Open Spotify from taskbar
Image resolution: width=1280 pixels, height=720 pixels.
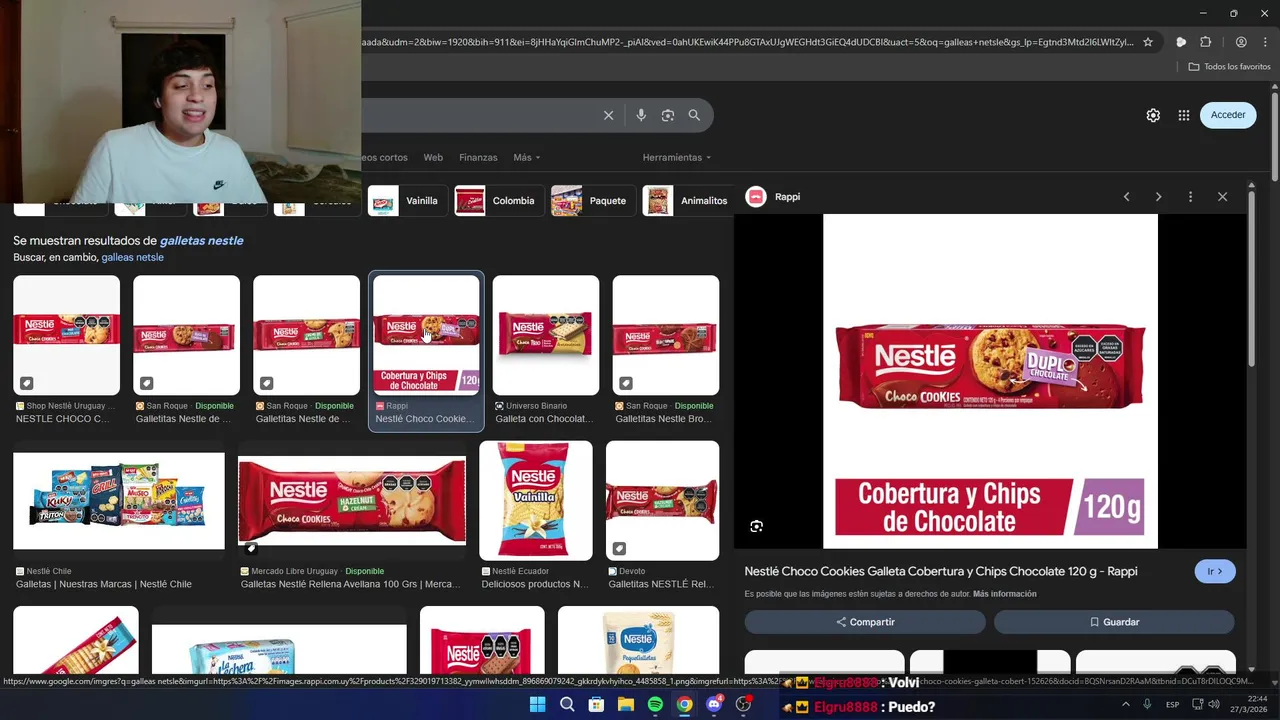tap(655, 705)
